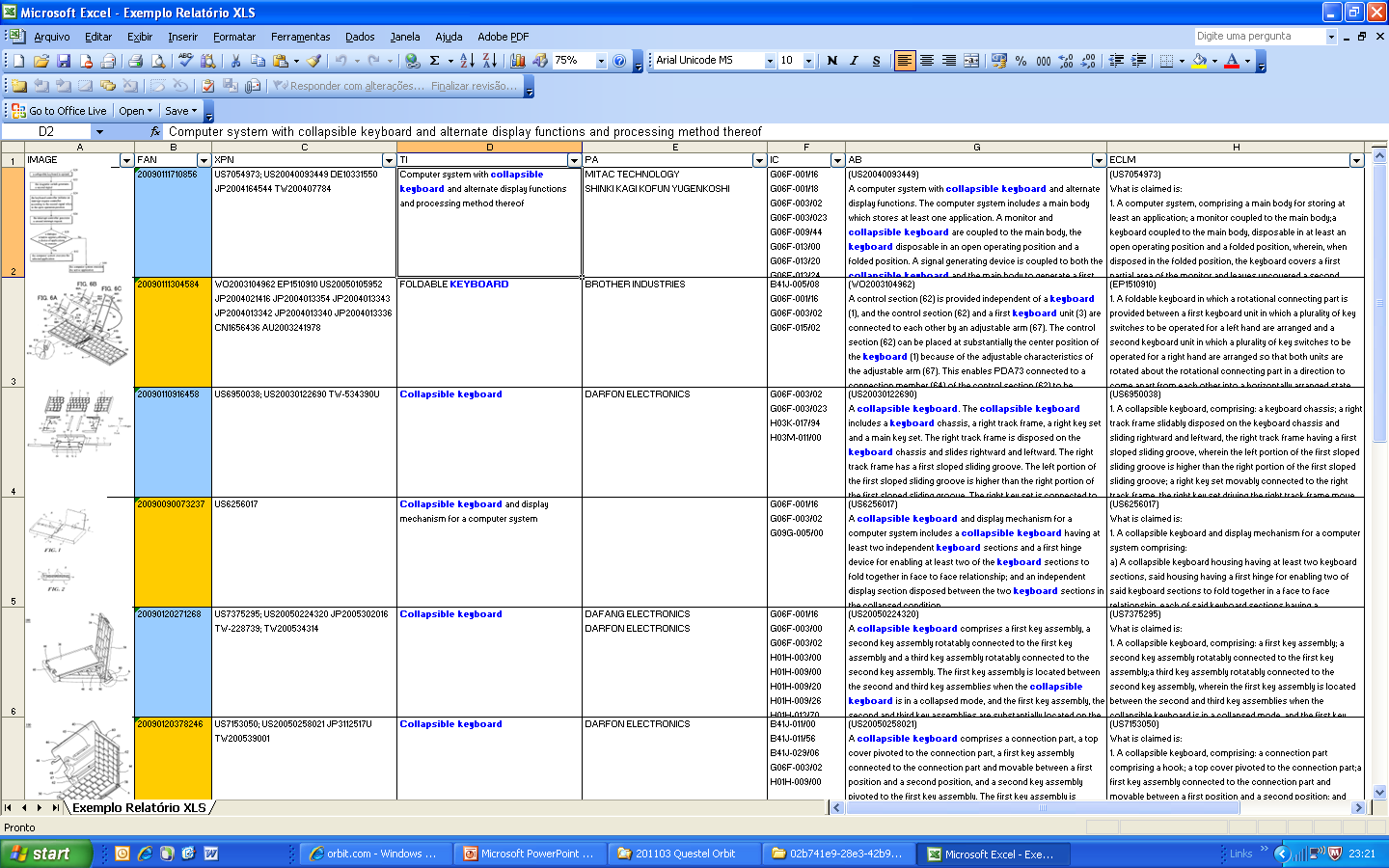Click the vertical scrollbar down arrow
Viewport: 1389px width, 868px height.
[x=1379, y=793]
